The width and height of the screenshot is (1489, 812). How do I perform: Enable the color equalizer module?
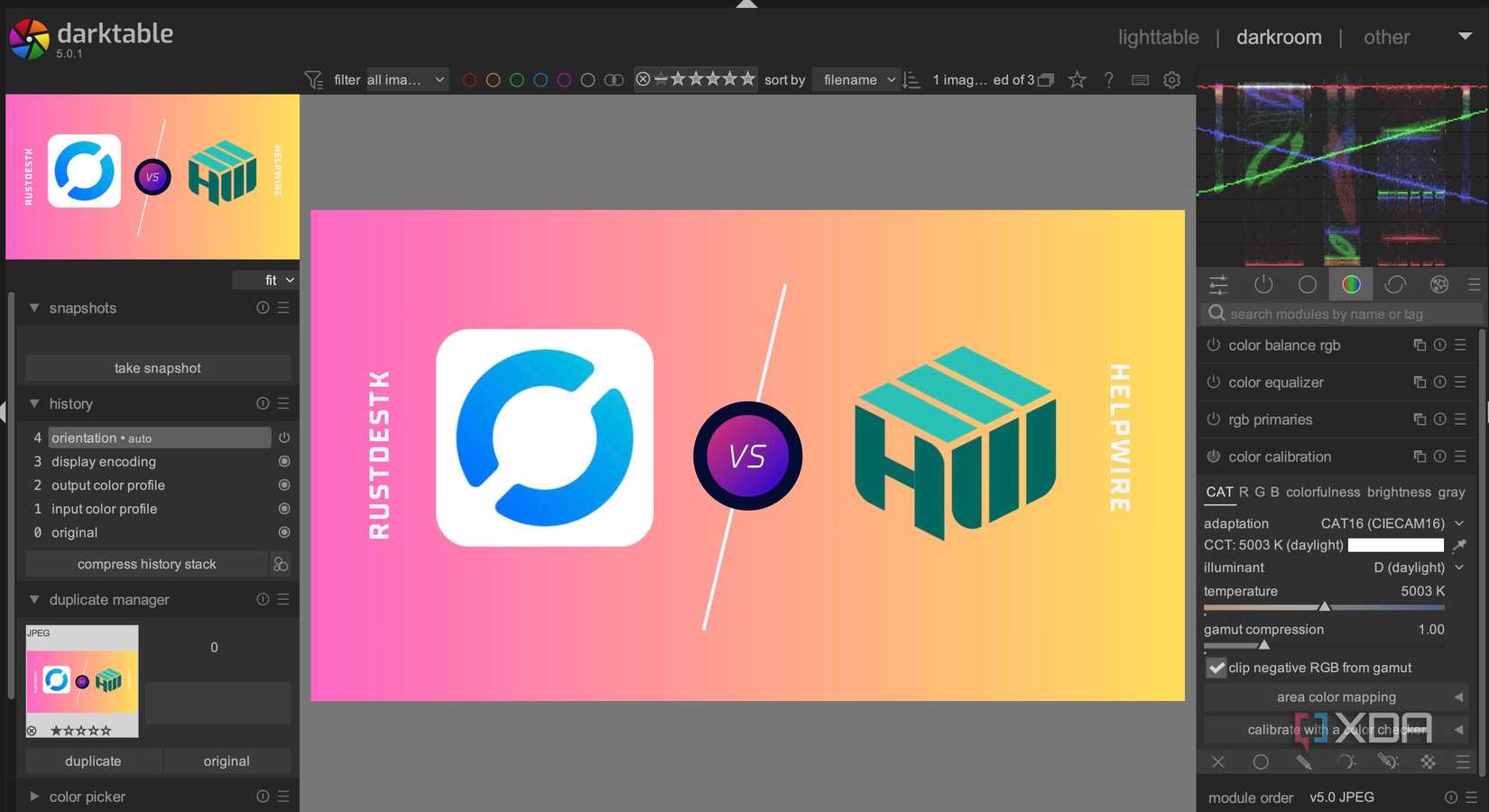click(1213, 383)
